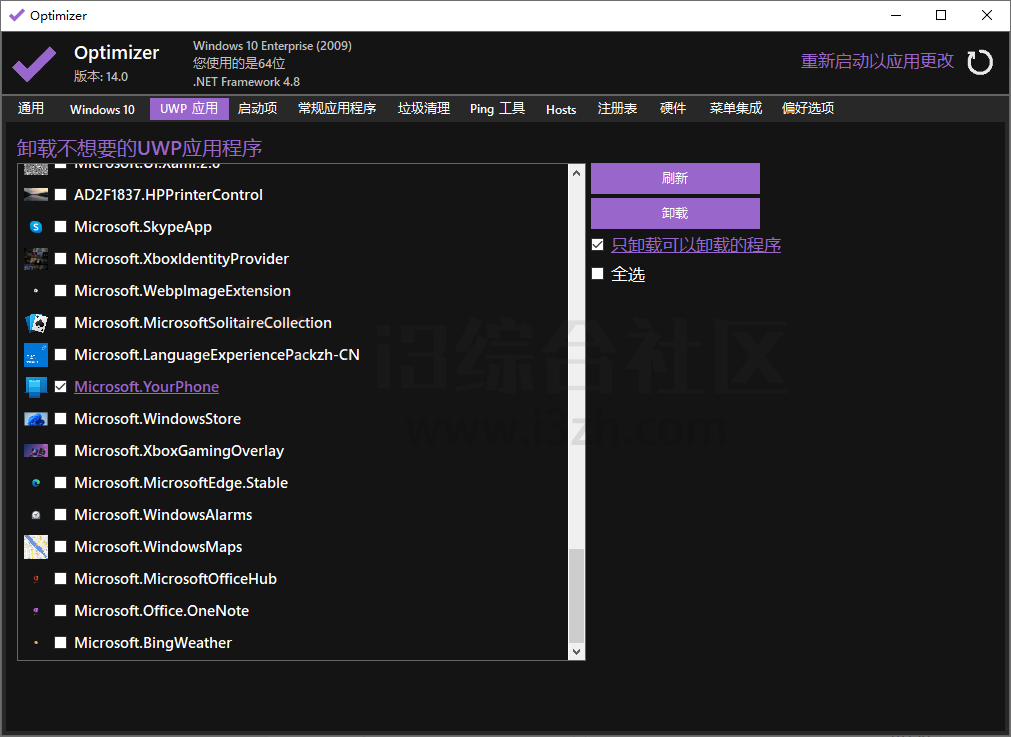Image resolution: width=1011 pixels, height=737 pixels.
Task: Click the 刷新 refresh button
Action: 675,179
